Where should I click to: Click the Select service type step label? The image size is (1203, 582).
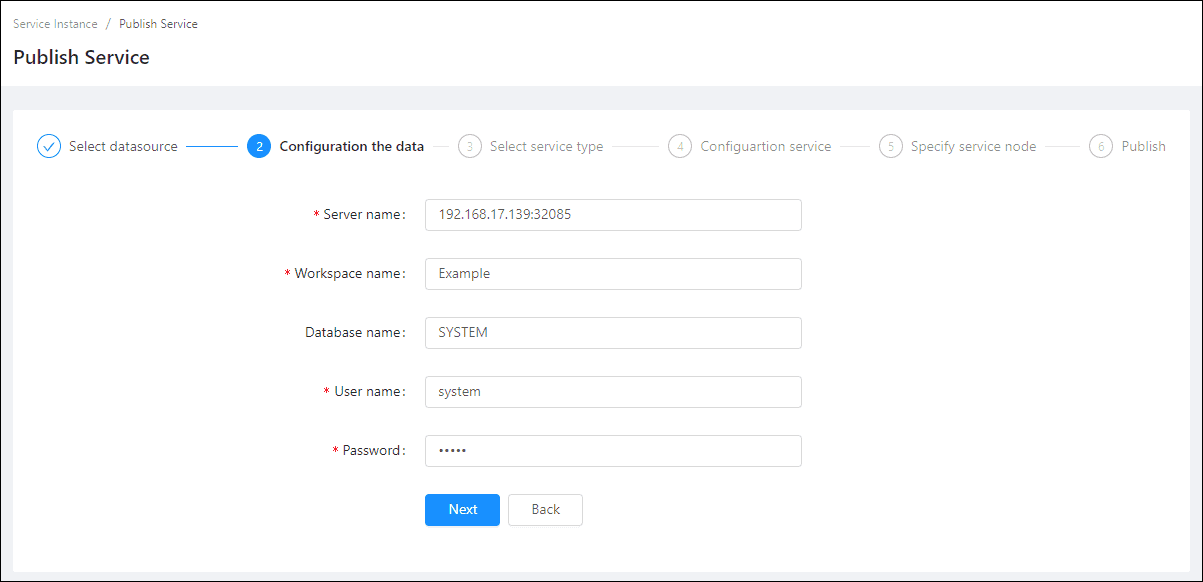[x=546, y=146]
